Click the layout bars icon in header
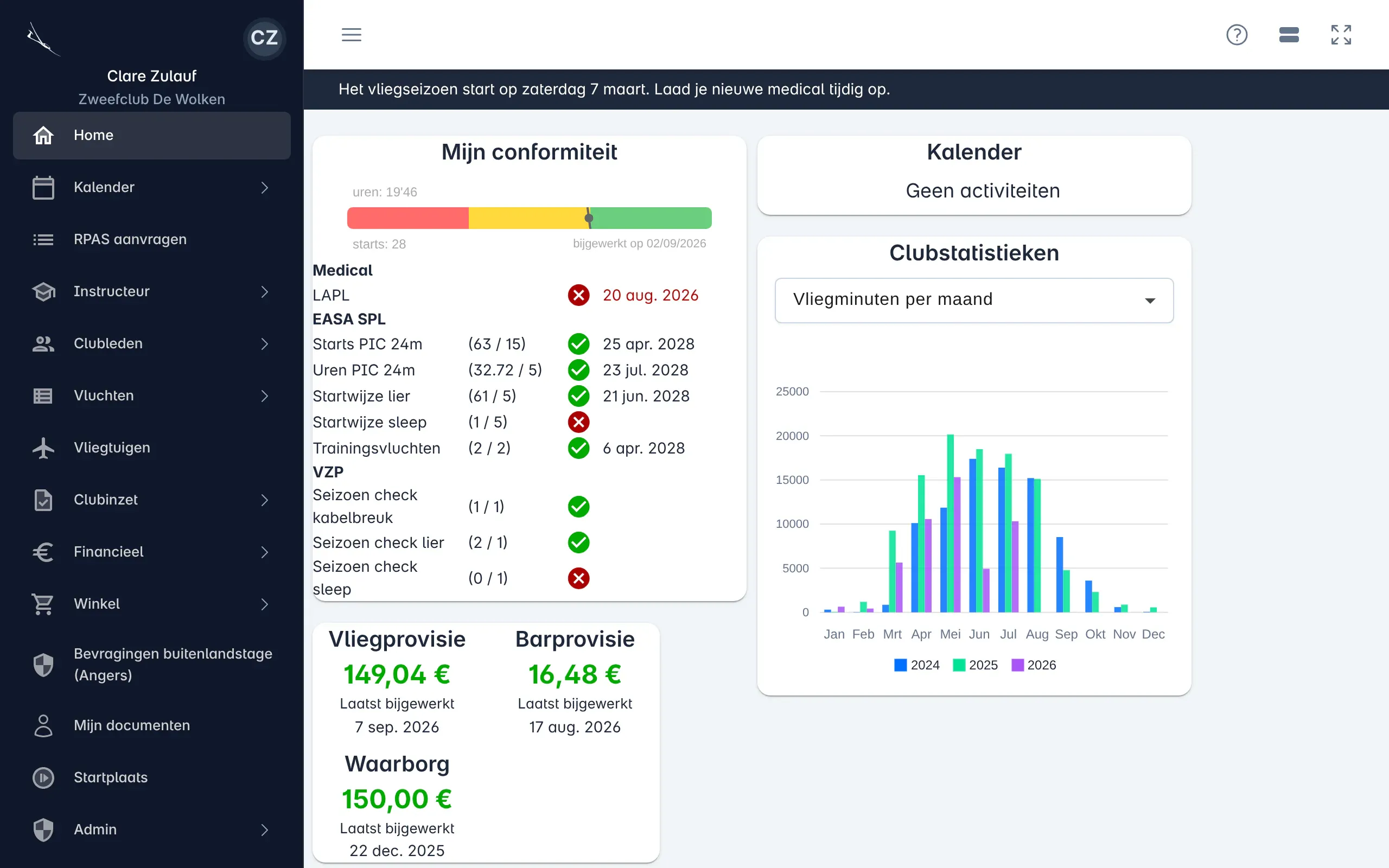The height and width of the screenshot is (868, 1389). pos(1289,34)
